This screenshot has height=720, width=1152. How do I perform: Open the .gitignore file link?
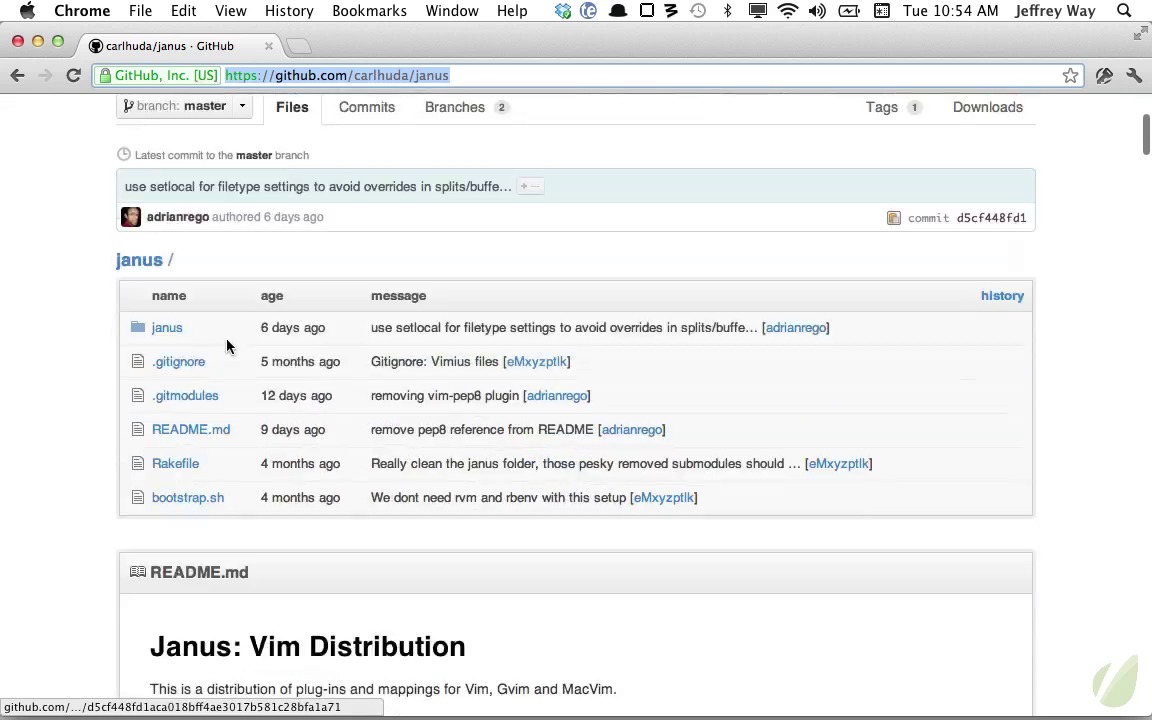[179, 361]
